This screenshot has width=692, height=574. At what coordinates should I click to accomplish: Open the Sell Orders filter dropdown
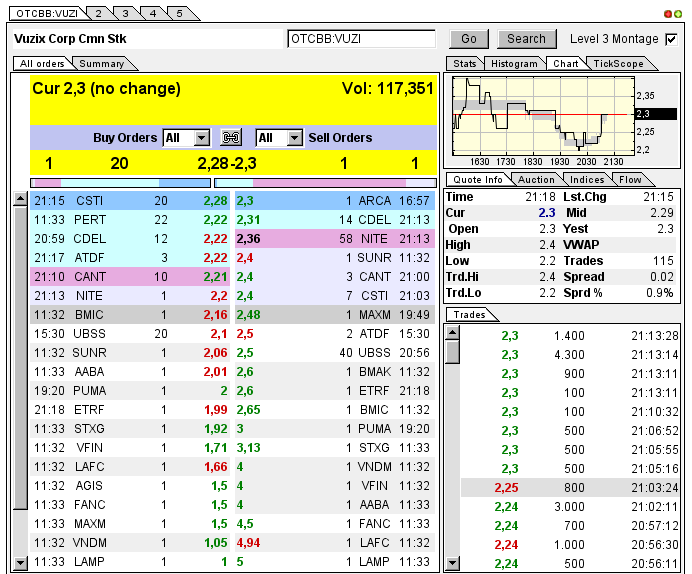click(294, 138)
